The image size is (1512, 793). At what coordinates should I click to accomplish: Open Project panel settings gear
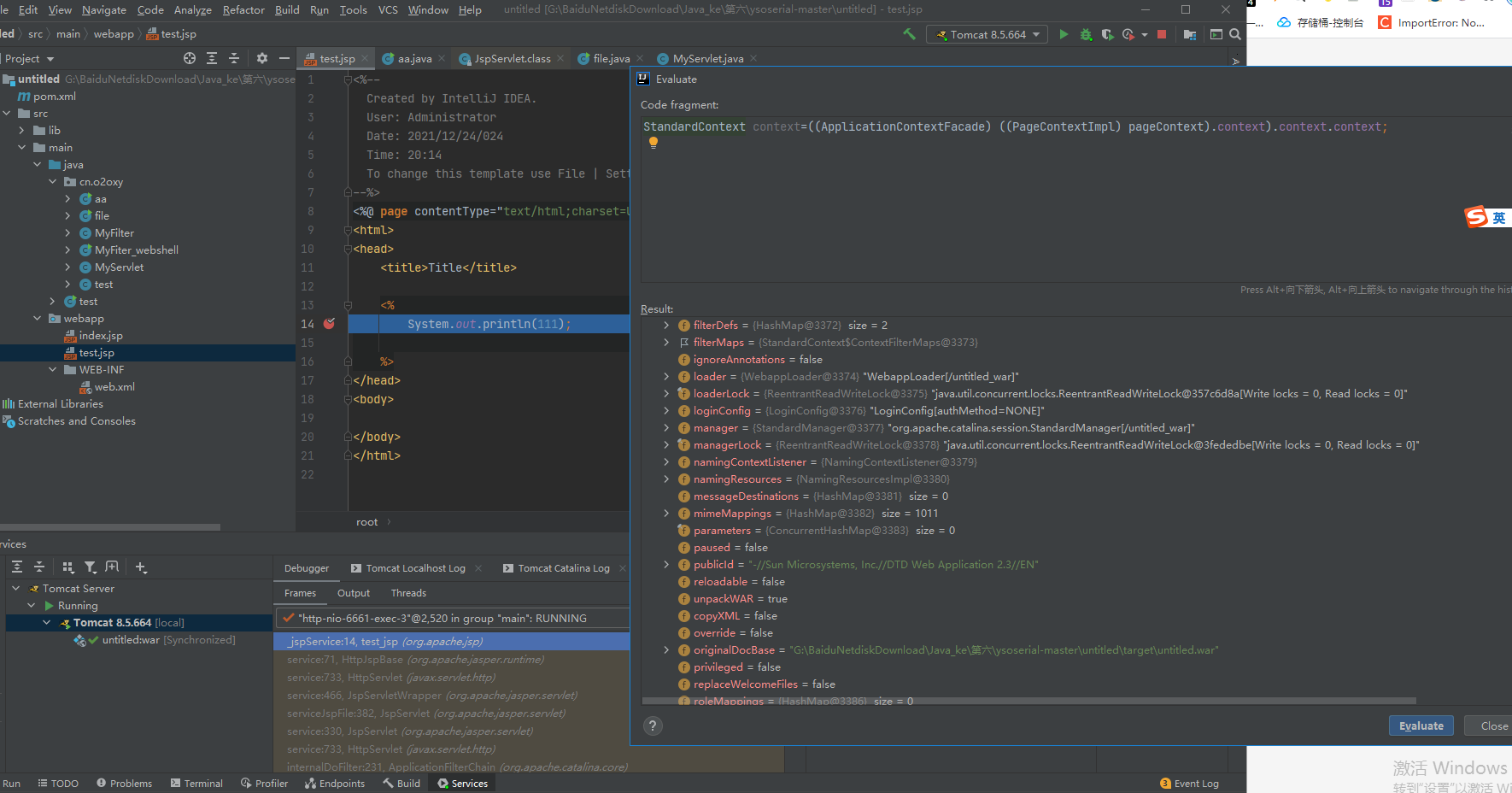pyautogui.click(x=262, y=58)
